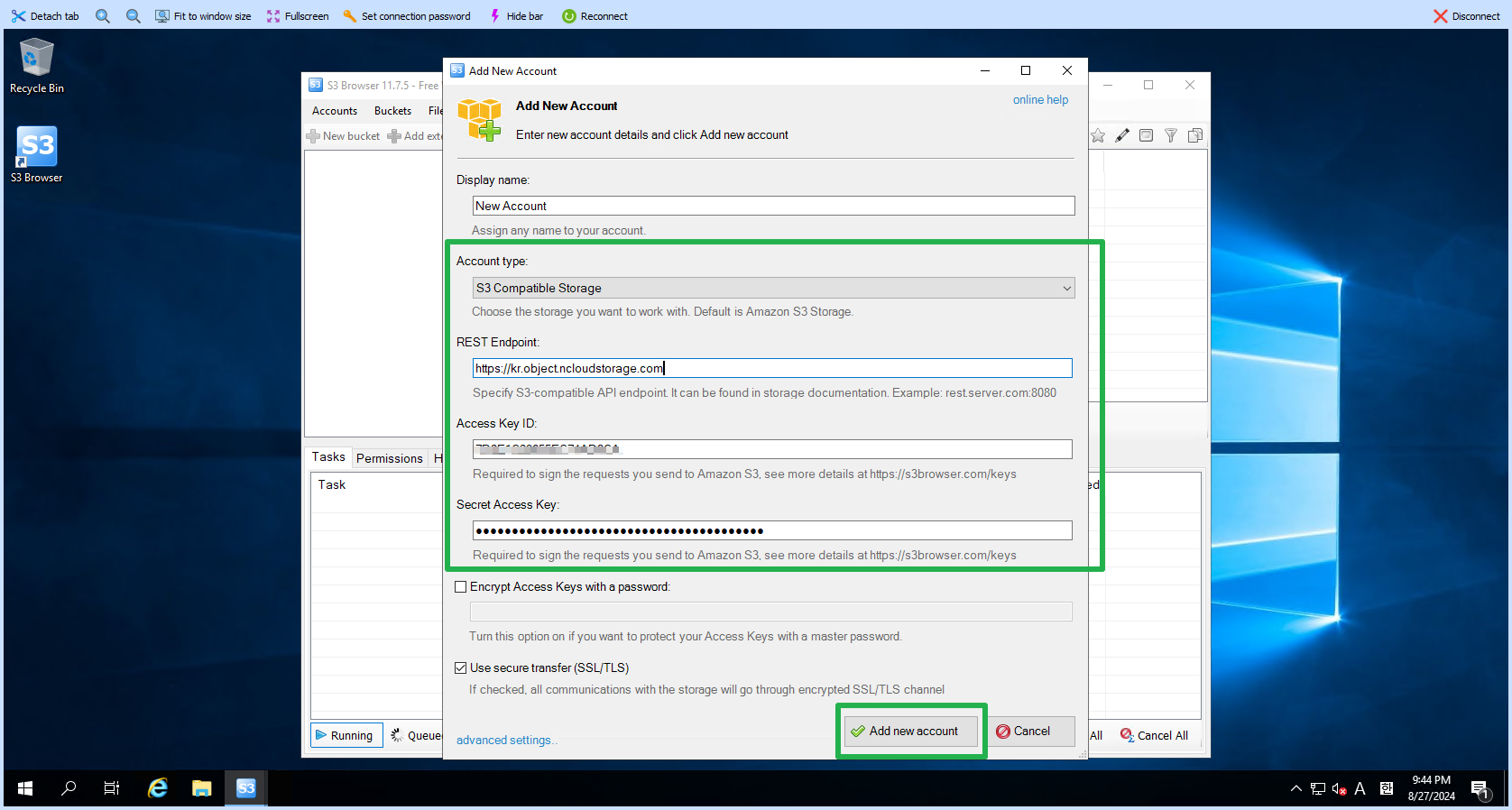This screenshot has width=1512, height=810.
Task: Open the Accounts menu in S3 Browser
Action: click(x=335, y=111)
